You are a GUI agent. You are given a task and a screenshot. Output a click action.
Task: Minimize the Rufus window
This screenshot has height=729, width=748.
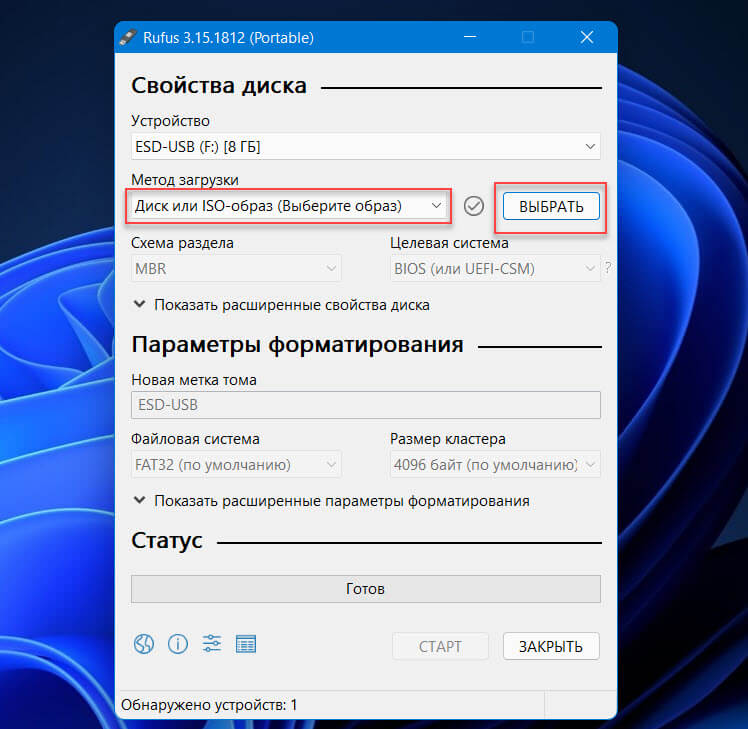click(x=470, y=37)
